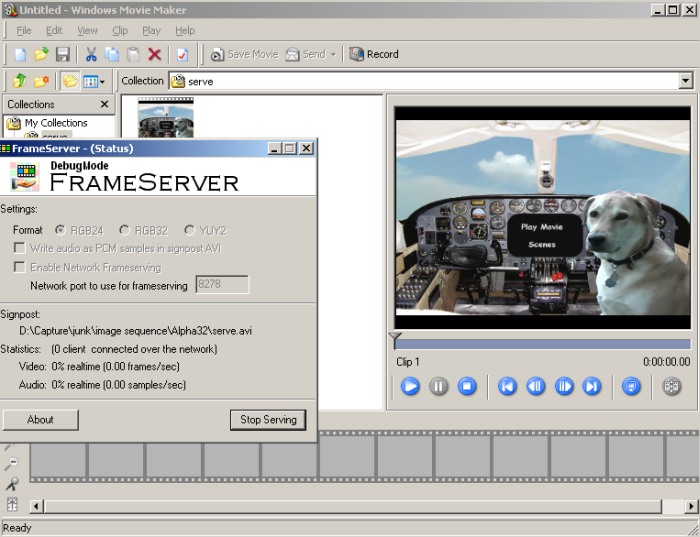Click the Video 0% realtime statistics line

[99, 367]
